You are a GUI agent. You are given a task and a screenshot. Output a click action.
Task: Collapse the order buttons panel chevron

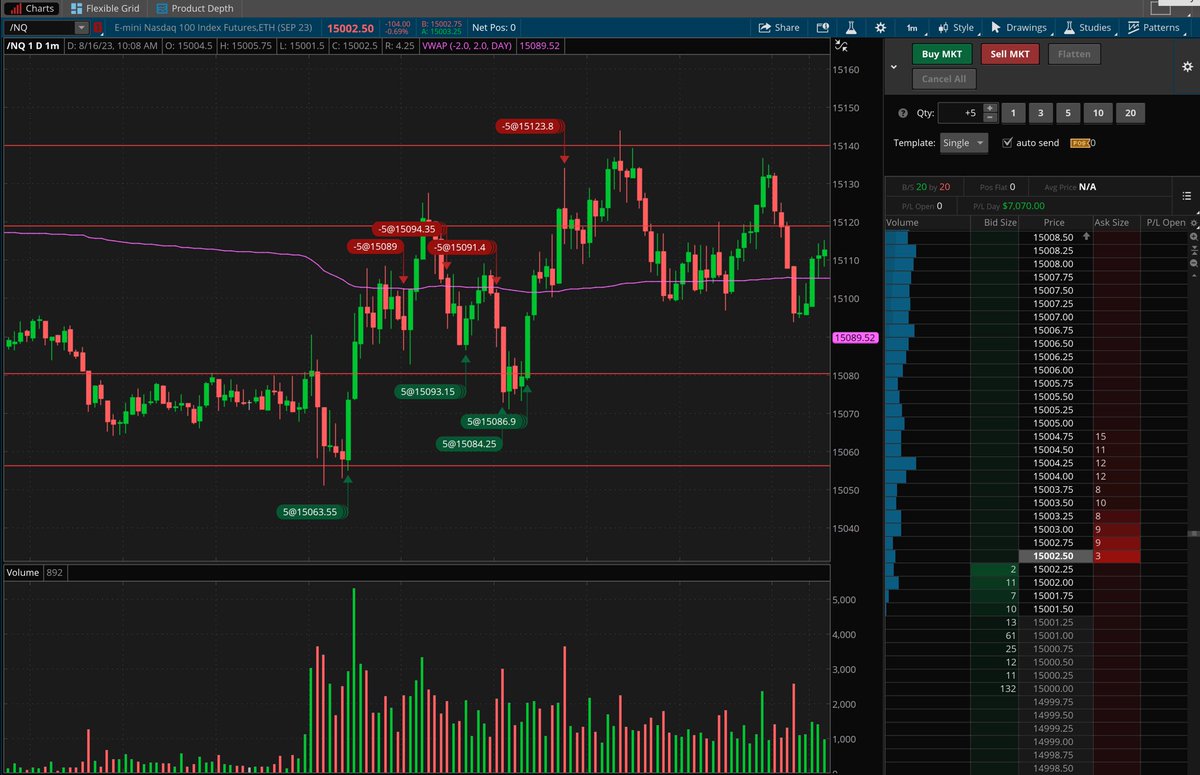pos(894,66)
